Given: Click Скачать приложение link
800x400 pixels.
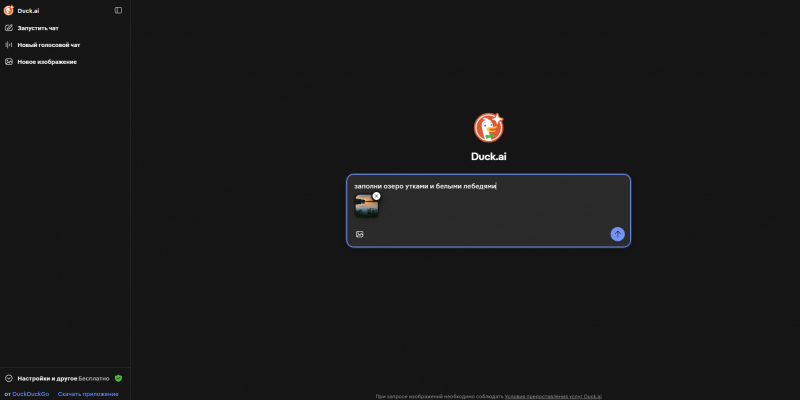Looking at the screenshot, I should [88, 394].
